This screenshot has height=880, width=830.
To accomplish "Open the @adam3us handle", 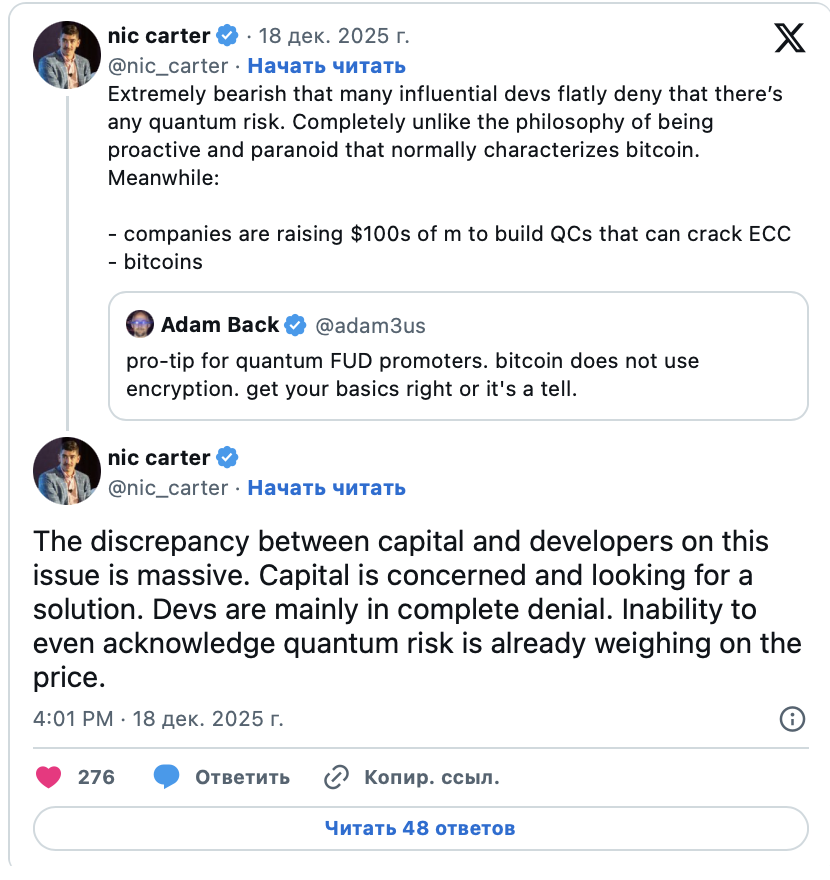I will click(370, 325).
